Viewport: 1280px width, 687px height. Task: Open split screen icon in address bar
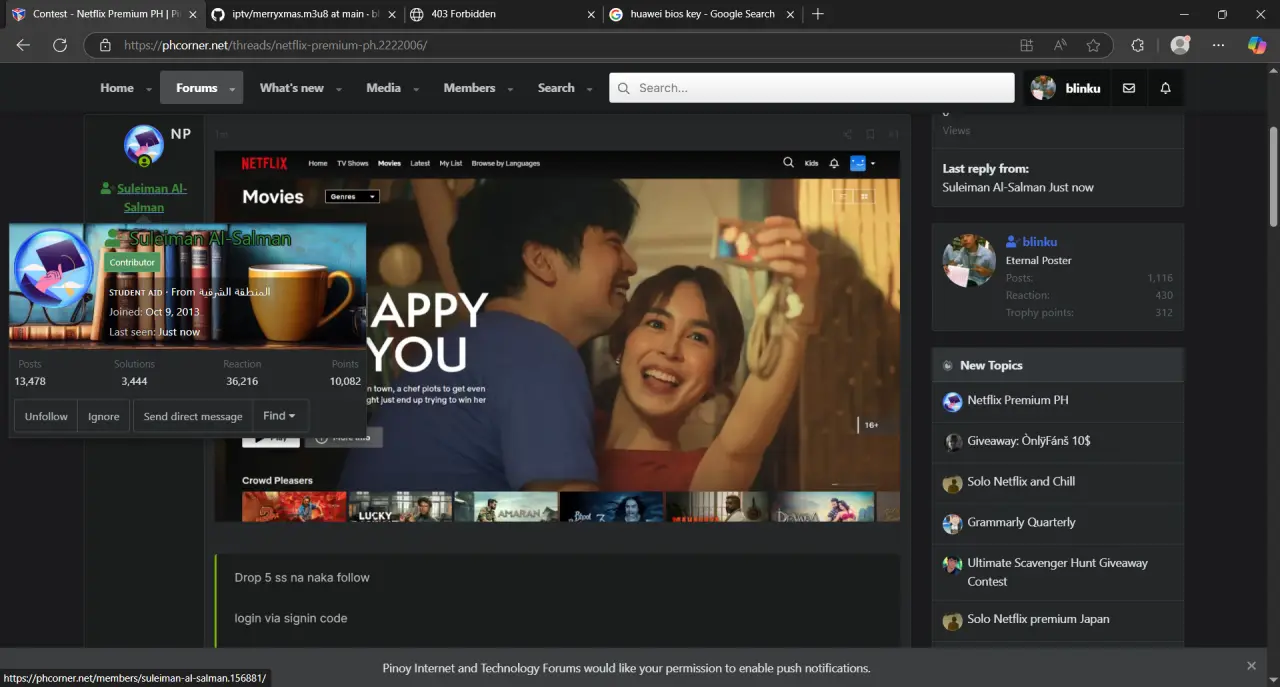[x=1026, y=45]
